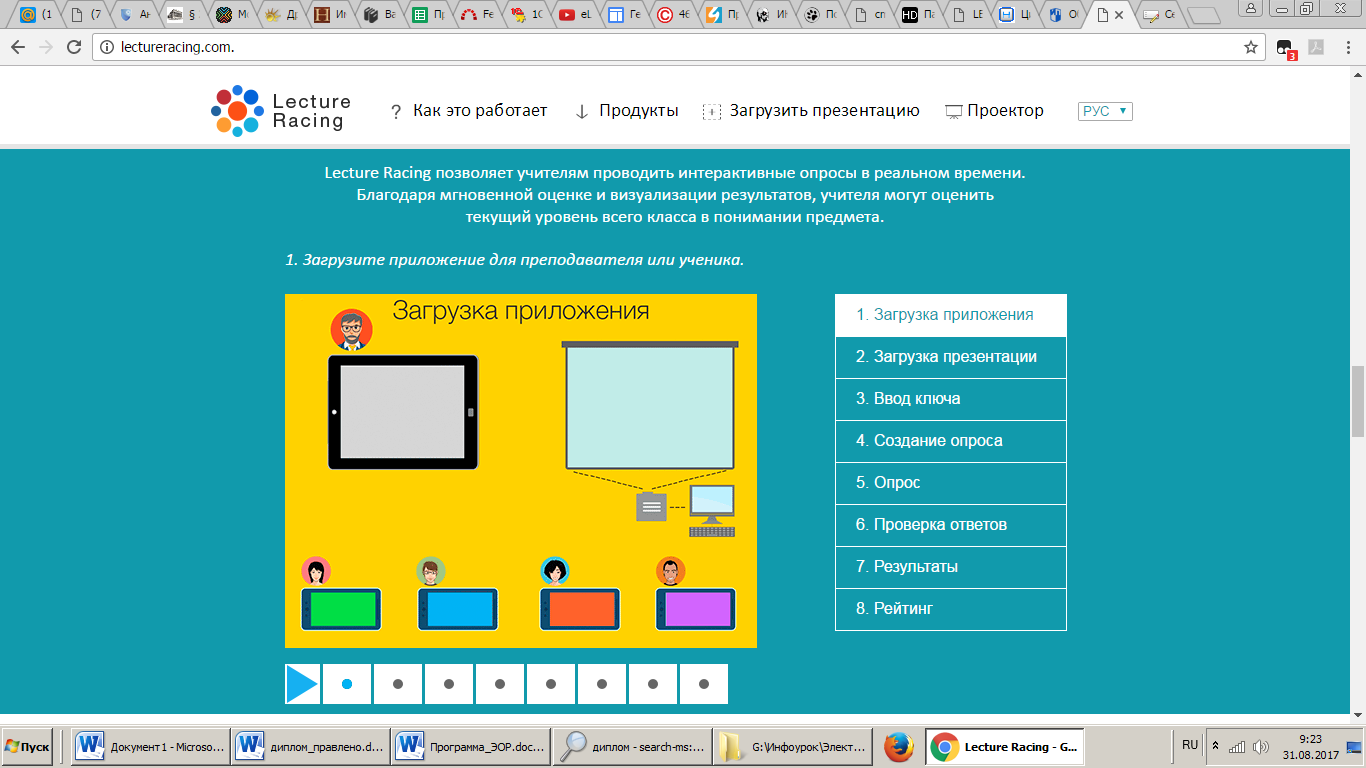This screenshot has height=768, width=1366.
Task: Click the gray document box icon
Action: point(651,506)
